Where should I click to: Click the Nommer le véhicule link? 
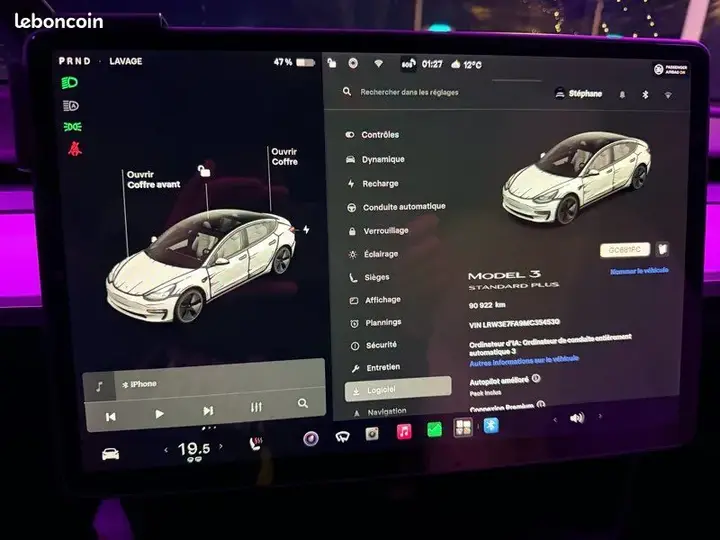pos(639,271)
